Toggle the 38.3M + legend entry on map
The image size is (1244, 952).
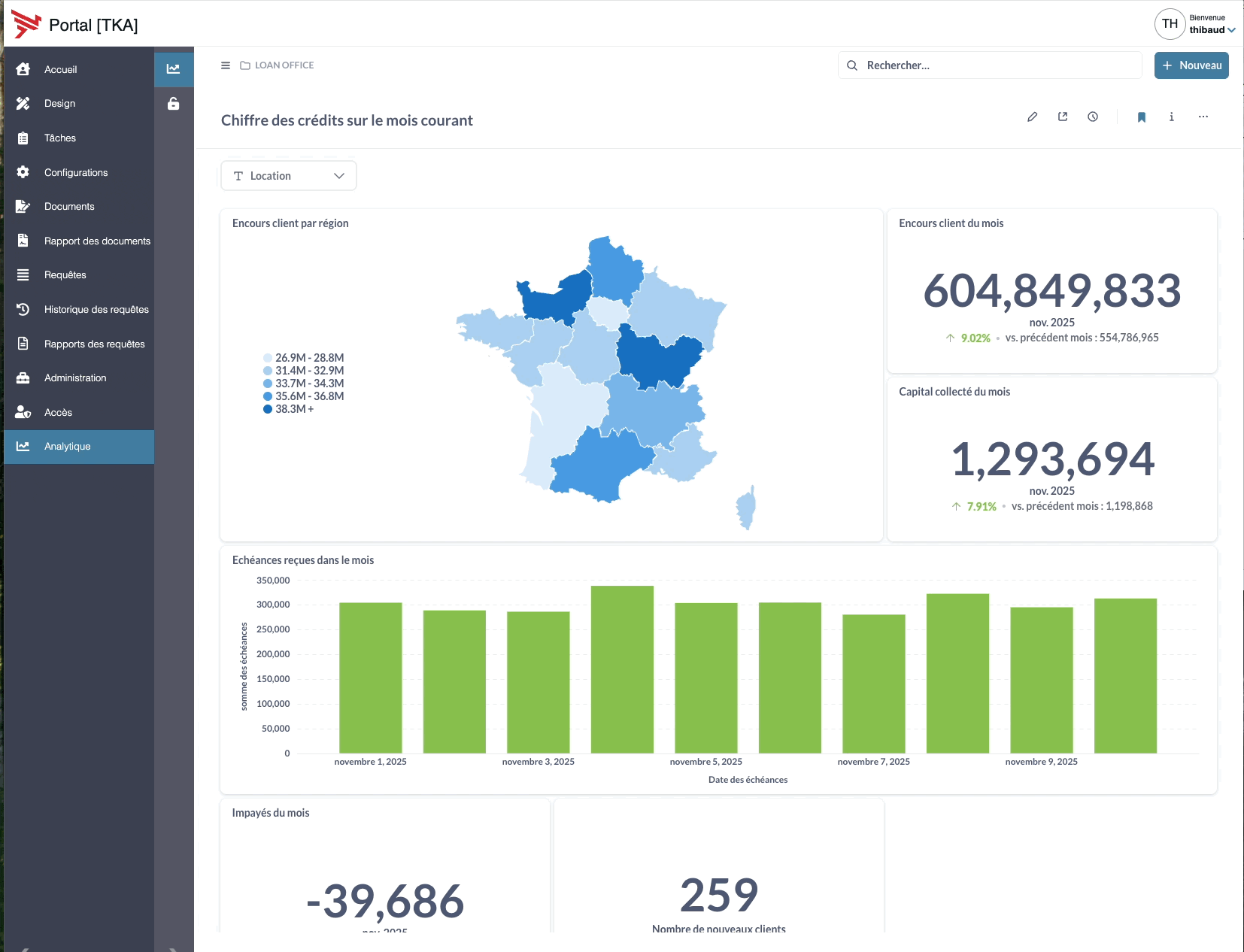(x=293, y=409)
